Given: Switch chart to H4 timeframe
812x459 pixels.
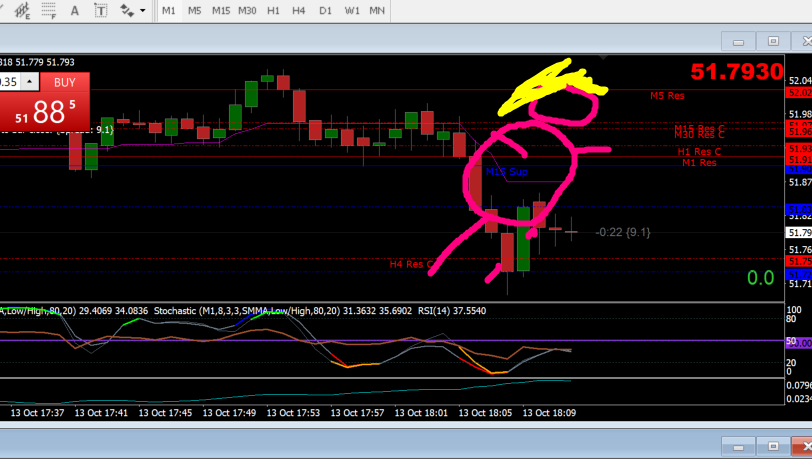Looking at the screenshot, I should point(299,10).
